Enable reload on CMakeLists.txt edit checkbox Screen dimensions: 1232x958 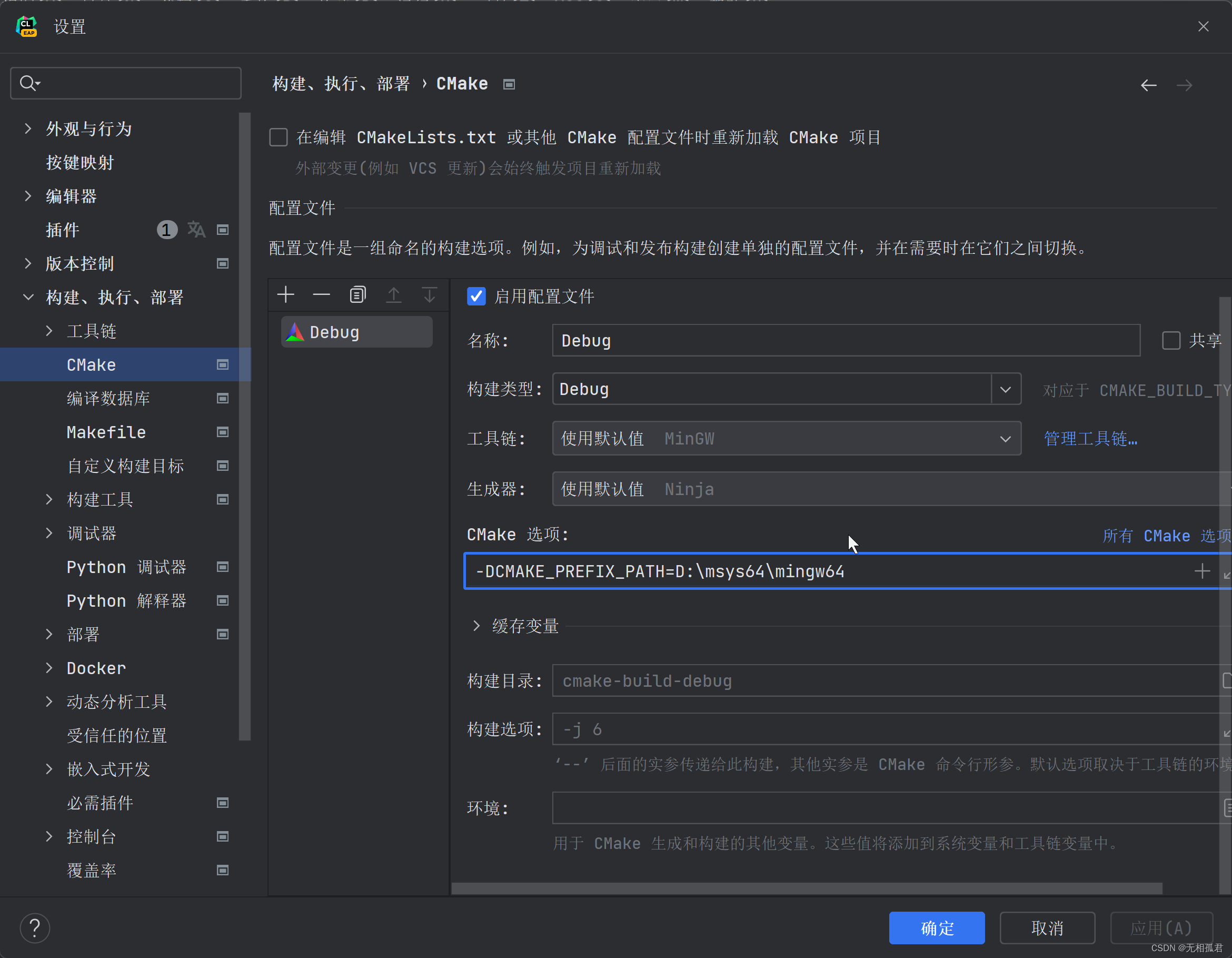click(x=279, y=137)
